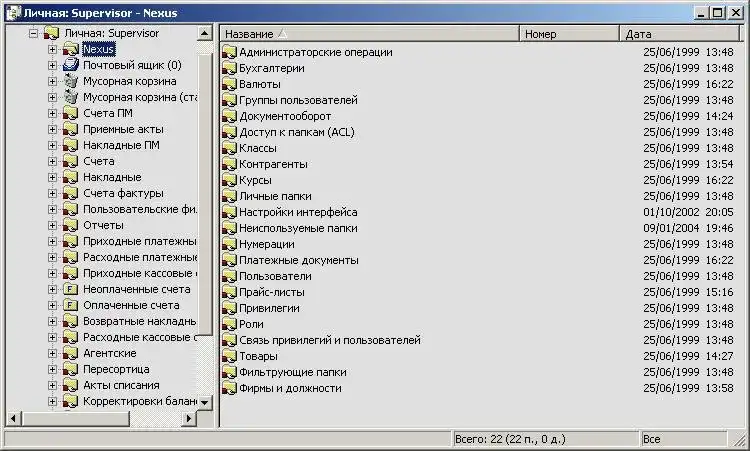The image size is (750, 451).
Task: Click folder icon beside Курсы
Action: point(230,180)
